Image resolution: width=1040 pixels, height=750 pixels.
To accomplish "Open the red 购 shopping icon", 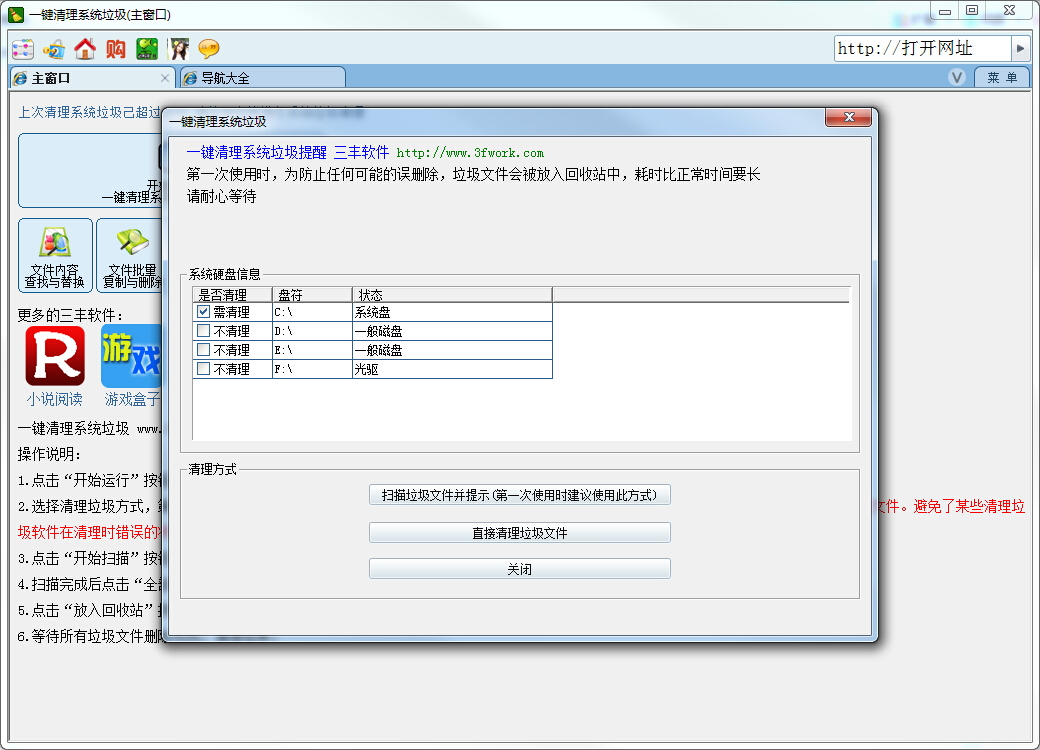I will pos(116,49).
